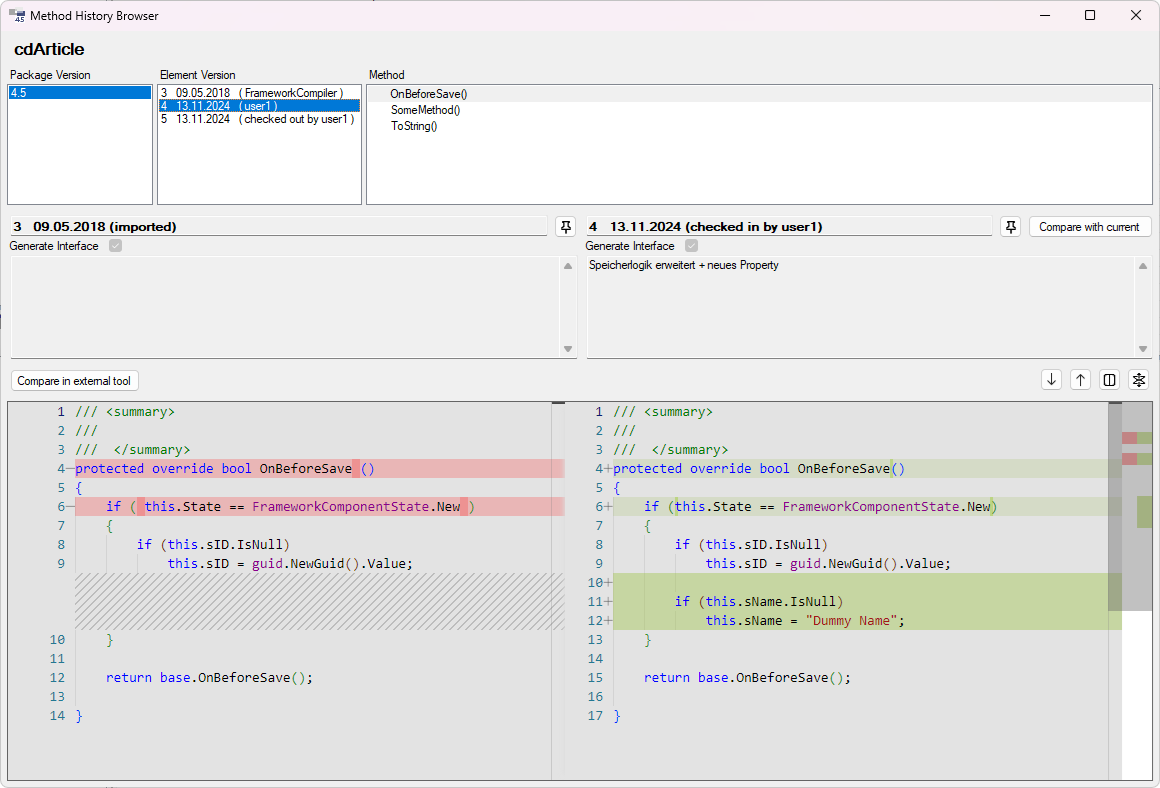Click right diff line 6 plus marker
Screen dimensions: 1160x788
(608, 507)
